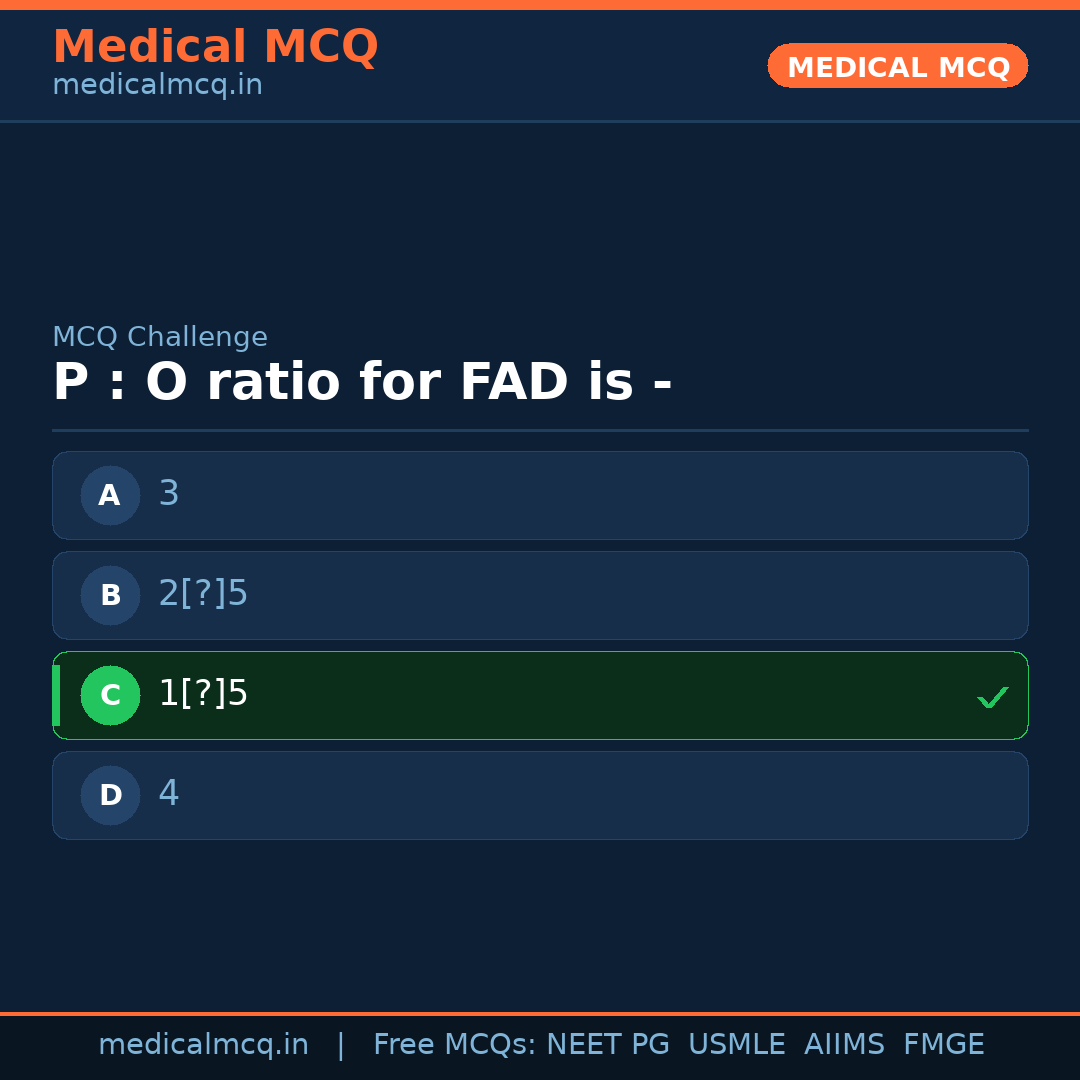Deselect the highlighted option C answer
The width and height of the screenshot is (1080, 1080).
540,695
